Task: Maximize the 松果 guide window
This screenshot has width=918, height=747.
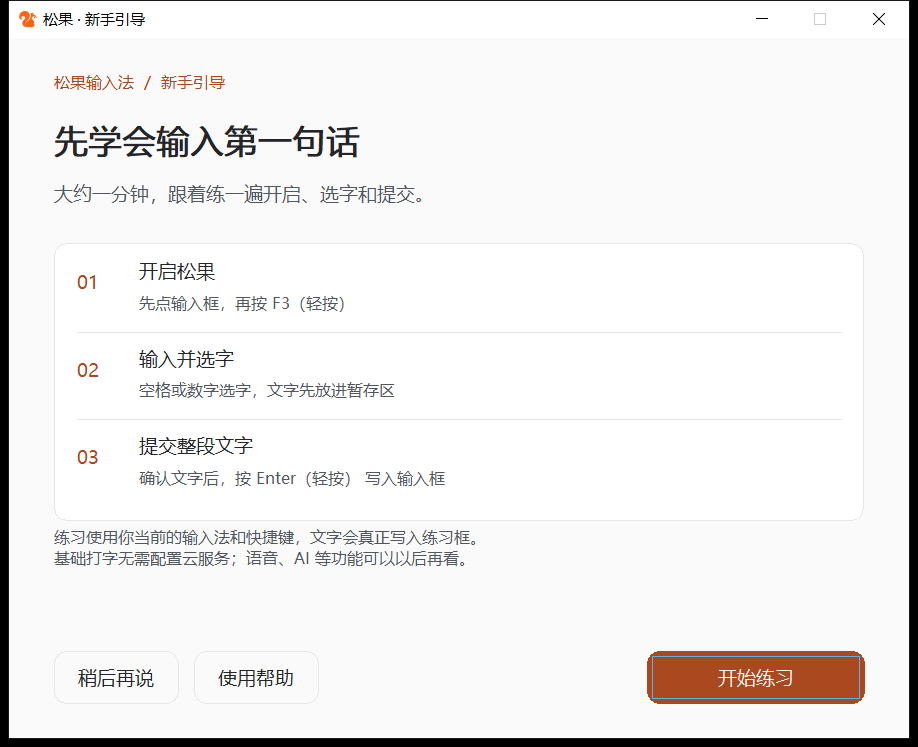Action: coord(820,19)
